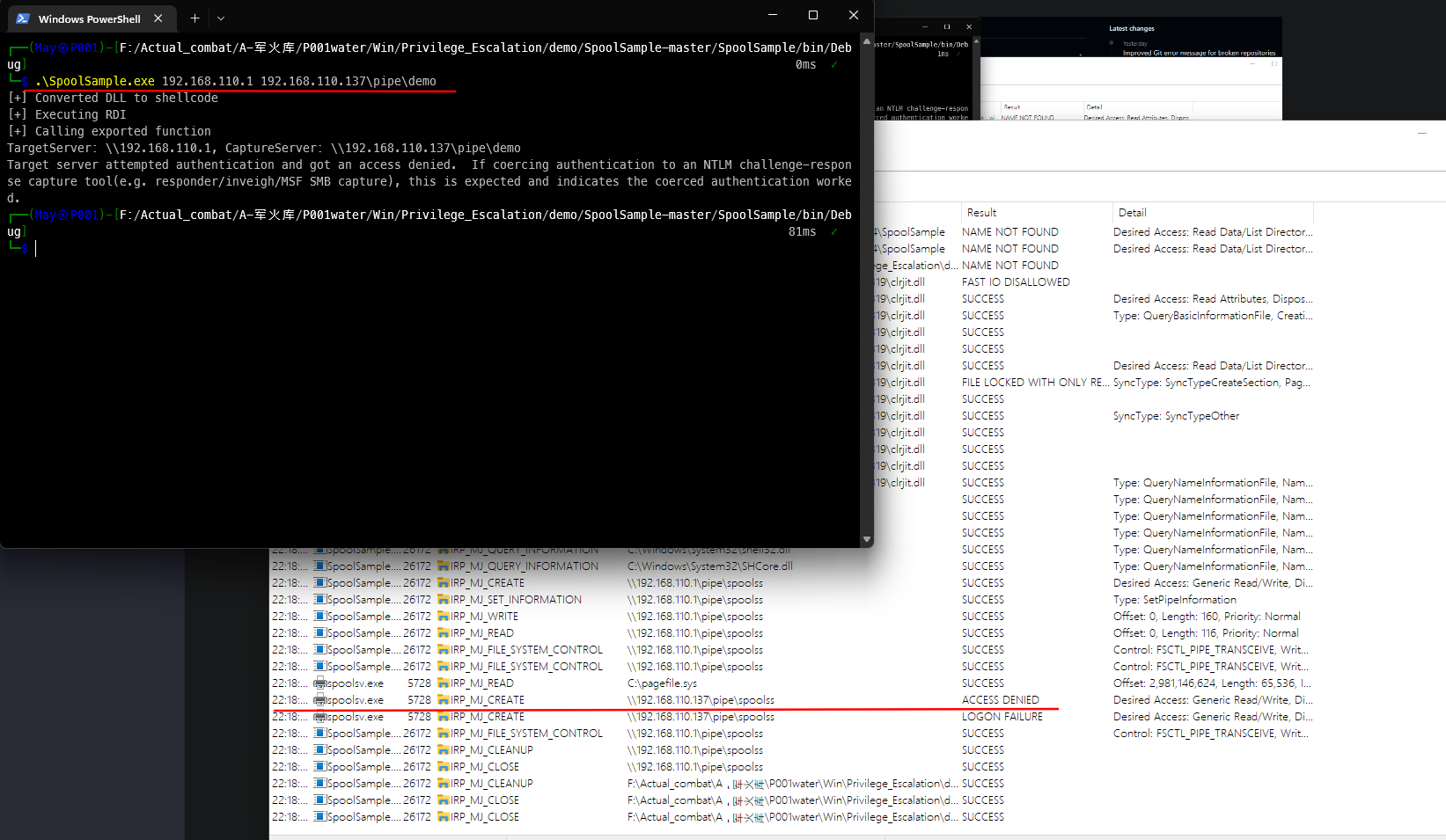This screenshot has height=840, width=1446.
Task: Select the ACCESS DENIED result cell
Action: tap(1001, 700)
